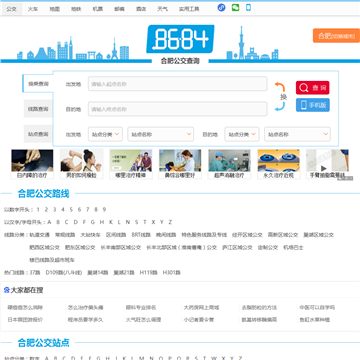Image resolution: width=360 pixels, height=360 pixels.
Task: Open the 白内障的治疗 ad thumbnail
Action: pyautogui.click(x=32, y=164)
